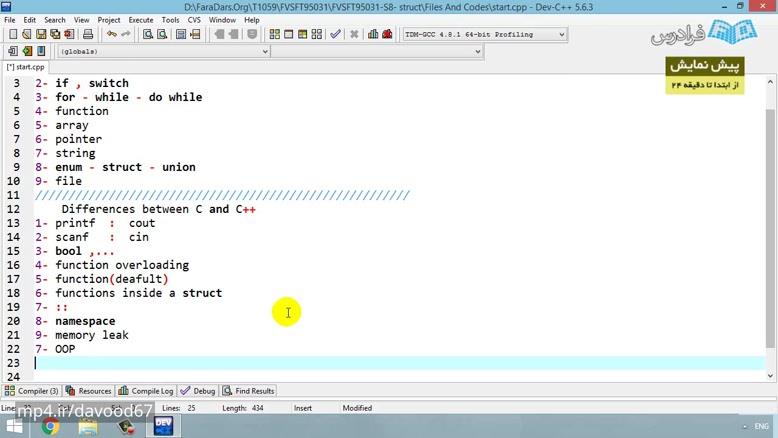
Task: Click the Print toolbar icon
Action: point(88,34)
